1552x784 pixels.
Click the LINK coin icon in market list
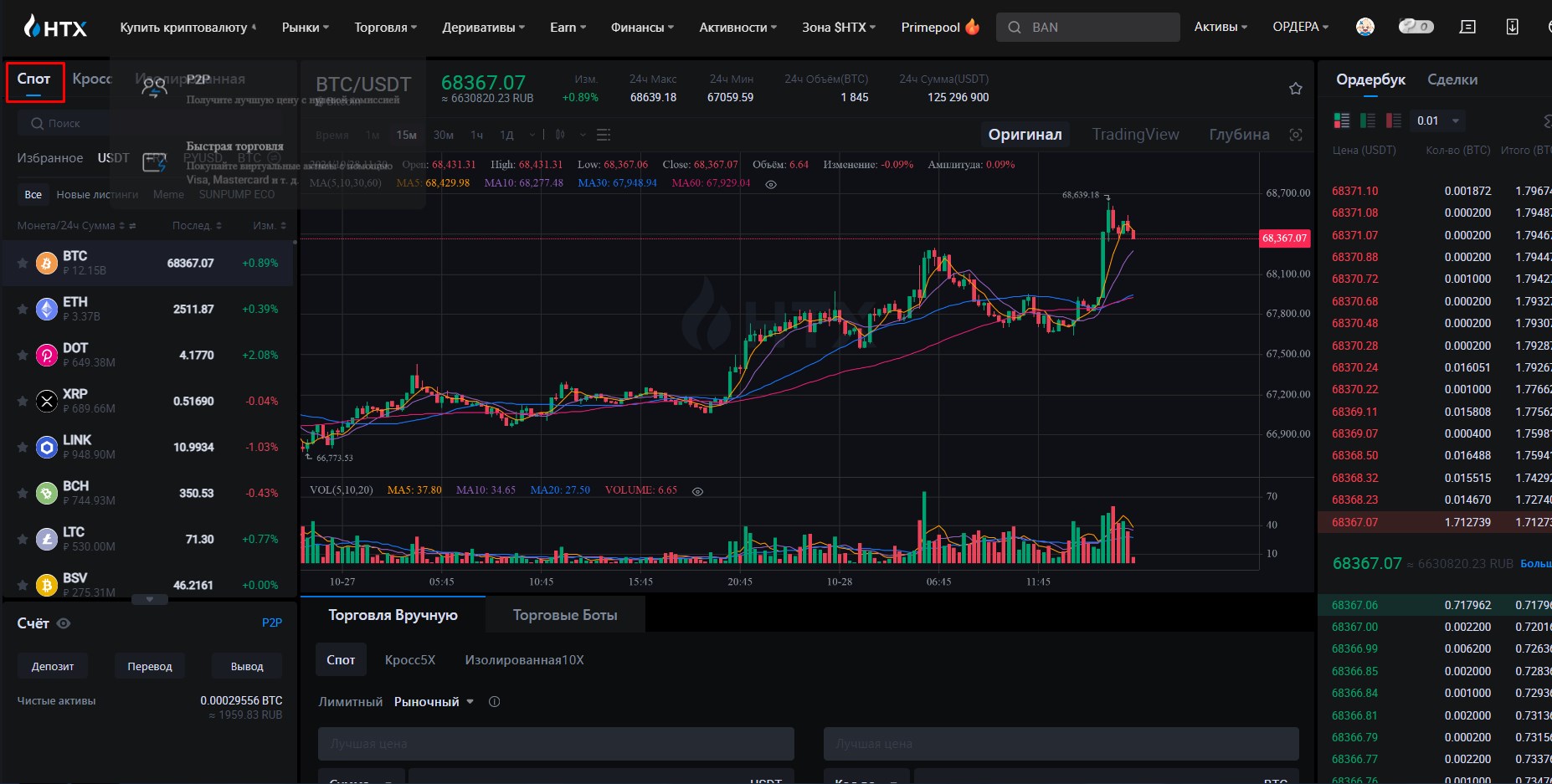(47, 448)
